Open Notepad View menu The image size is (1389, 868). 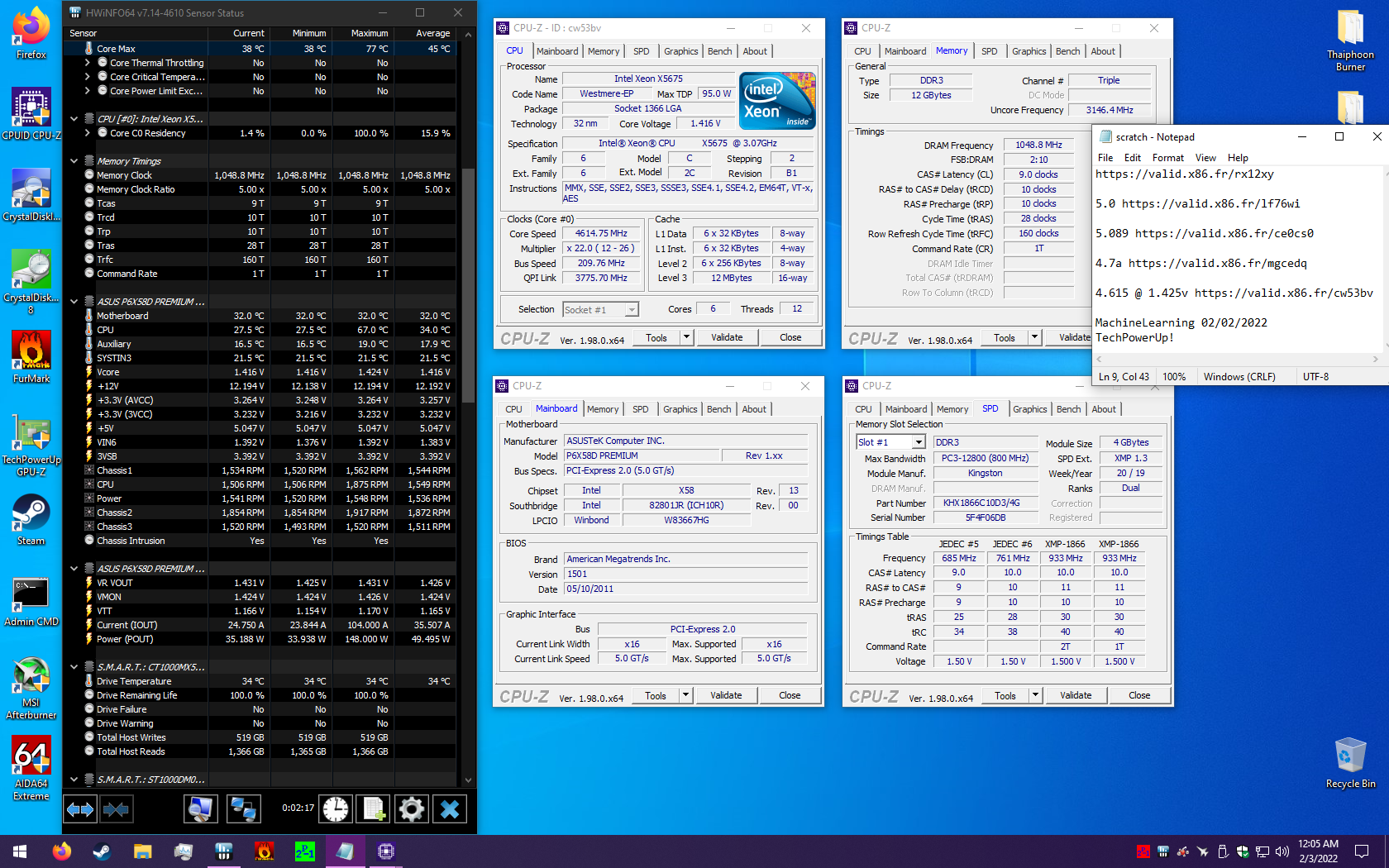(1205, 158)
